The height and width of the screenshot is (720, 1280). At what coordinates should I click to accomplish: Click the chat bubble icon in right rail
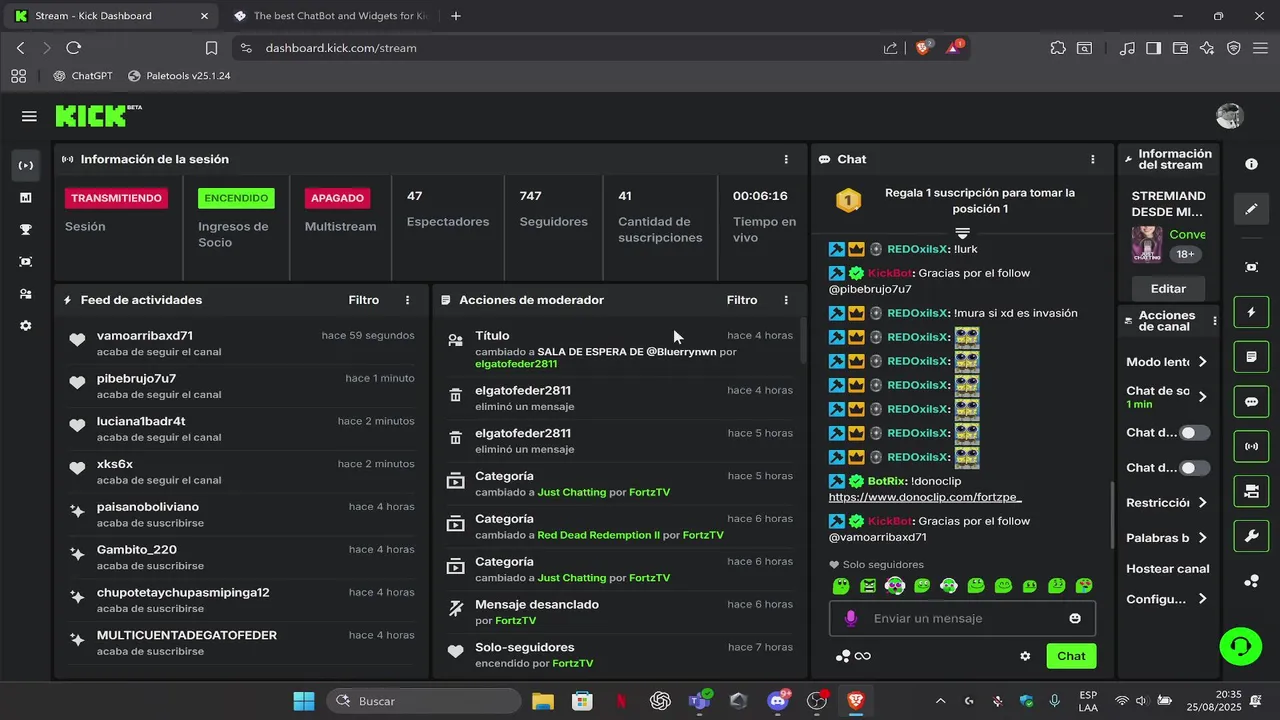[x=1251, y=402]
